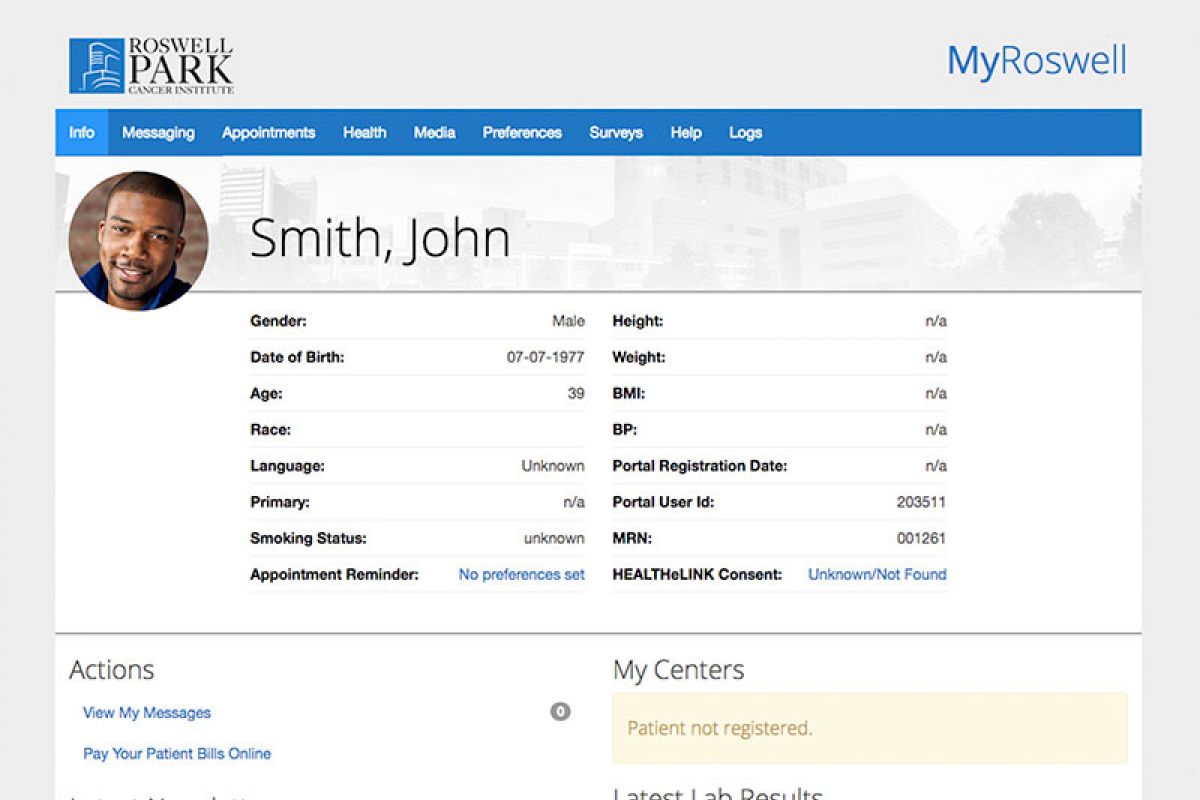Click Help in the navigation bar
1200x800 pixels.
[x=686, y=132]
